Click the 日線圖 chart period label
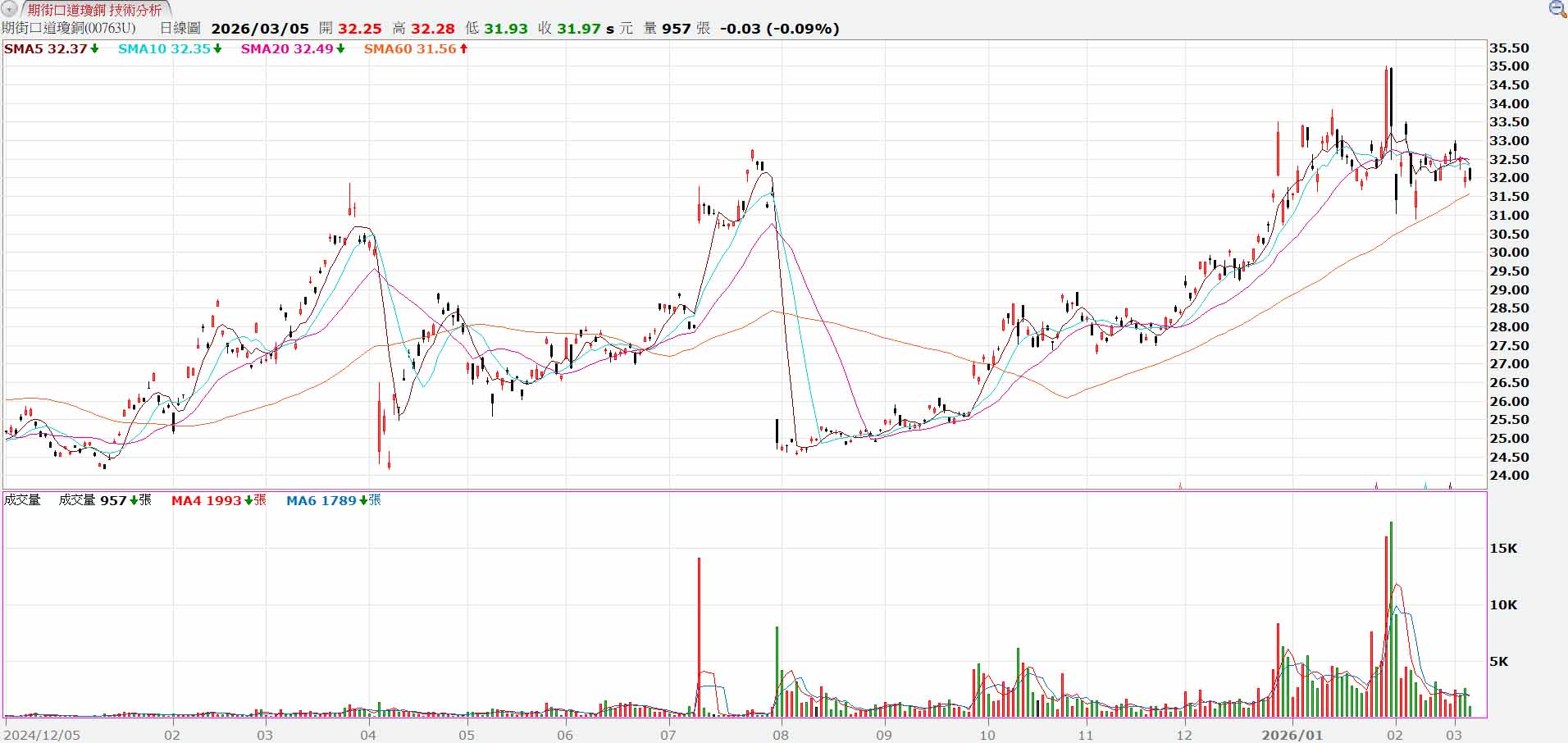This screenshot has width=1568, height=743. 180,29
